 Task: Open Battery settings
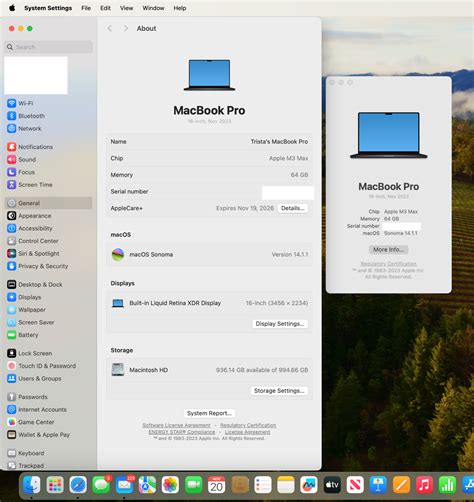[22, 335]
